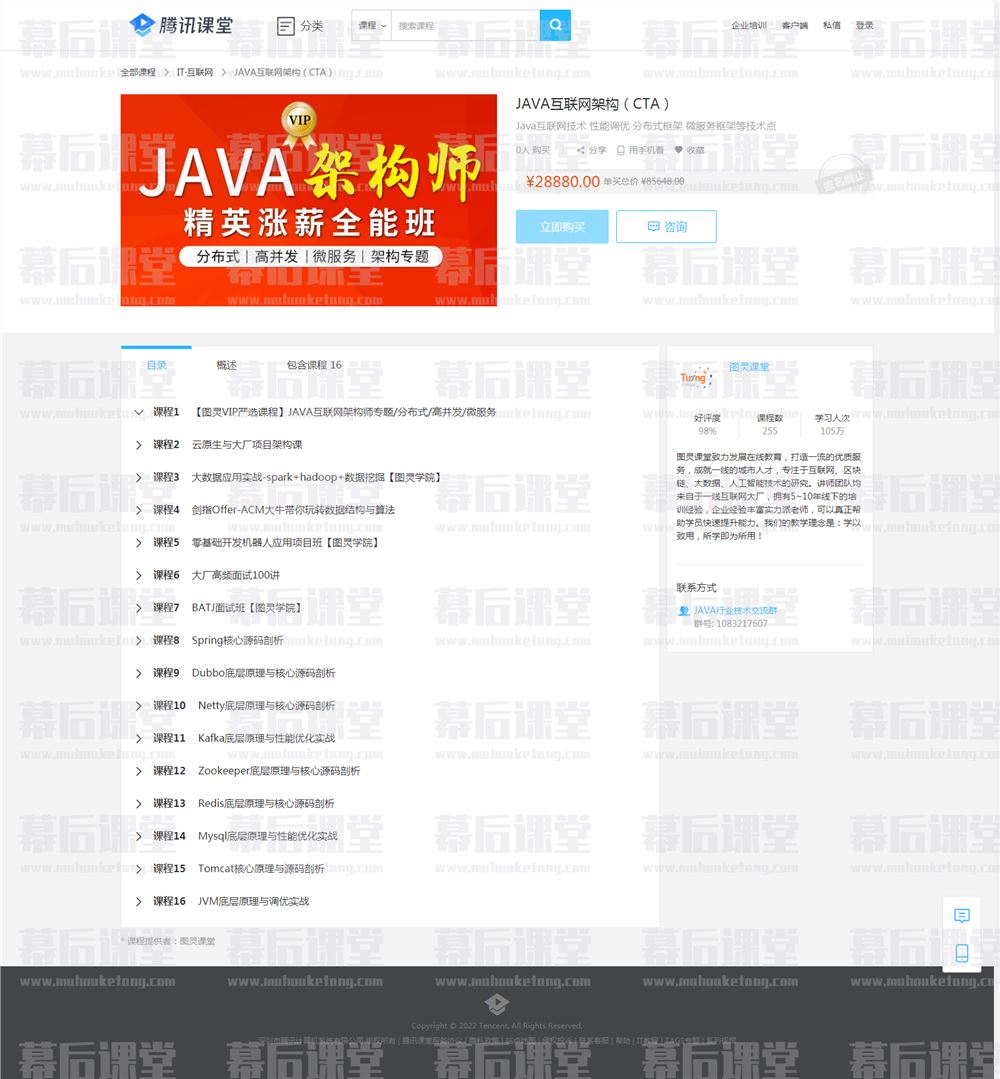Open 私信 messages
This screenshot has height=1079, width=1000.
831,25
